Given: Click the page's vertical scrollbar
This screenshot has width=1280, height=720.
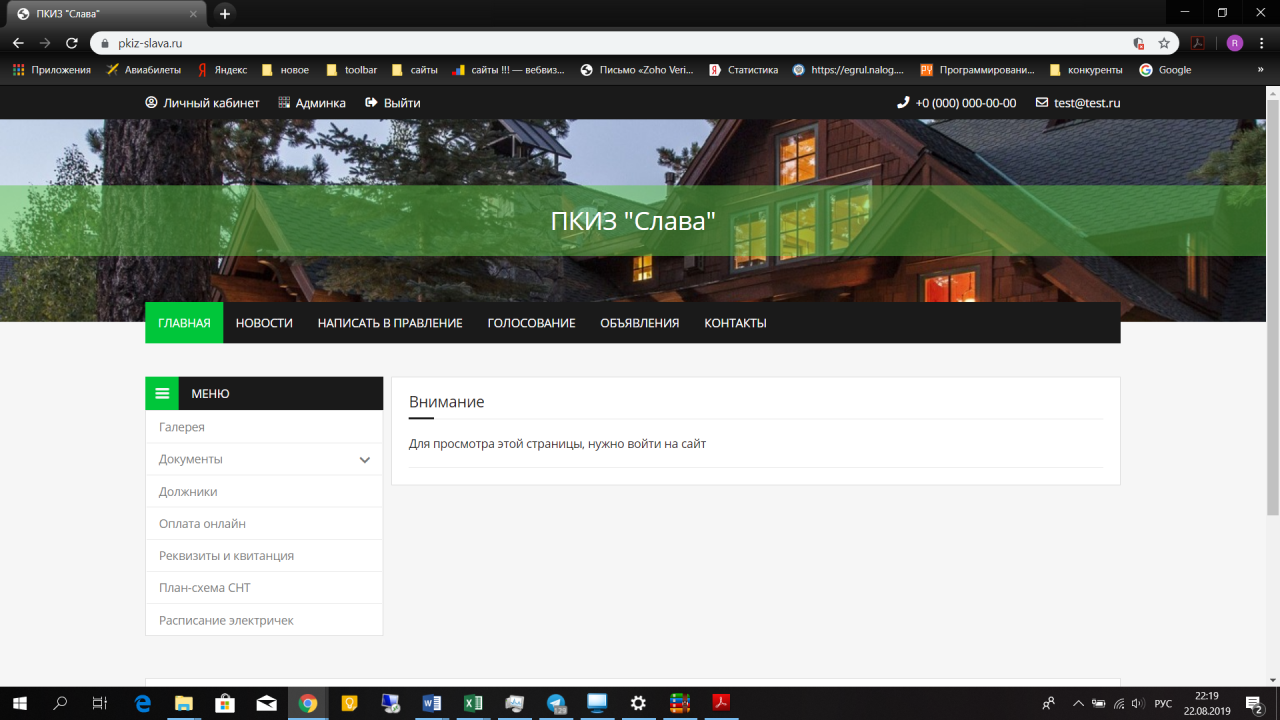Looking at the screenshot, I should [1273, 300].
